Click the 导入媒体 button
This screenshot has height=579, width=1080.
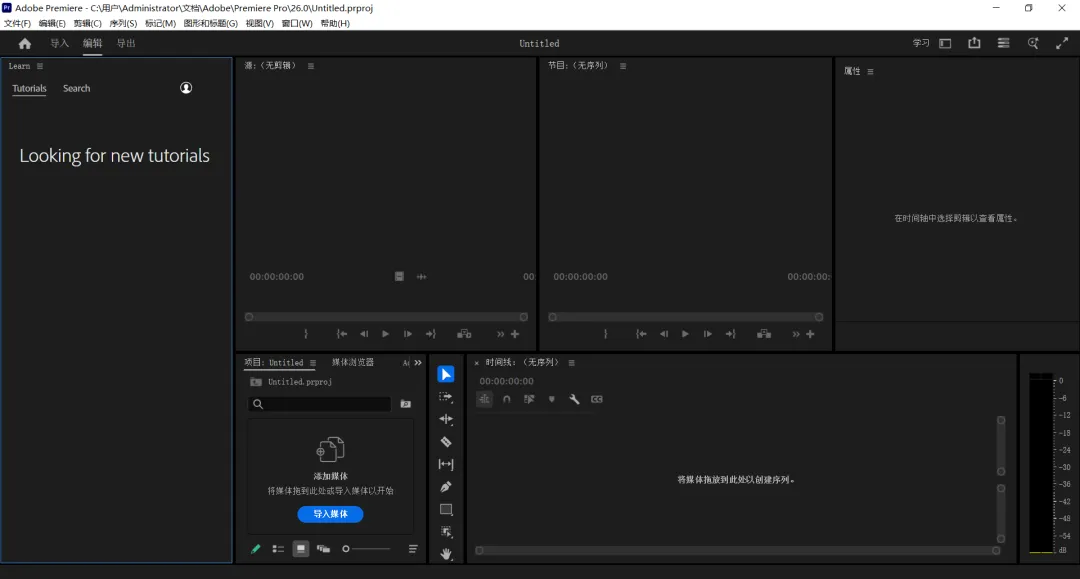330,514
